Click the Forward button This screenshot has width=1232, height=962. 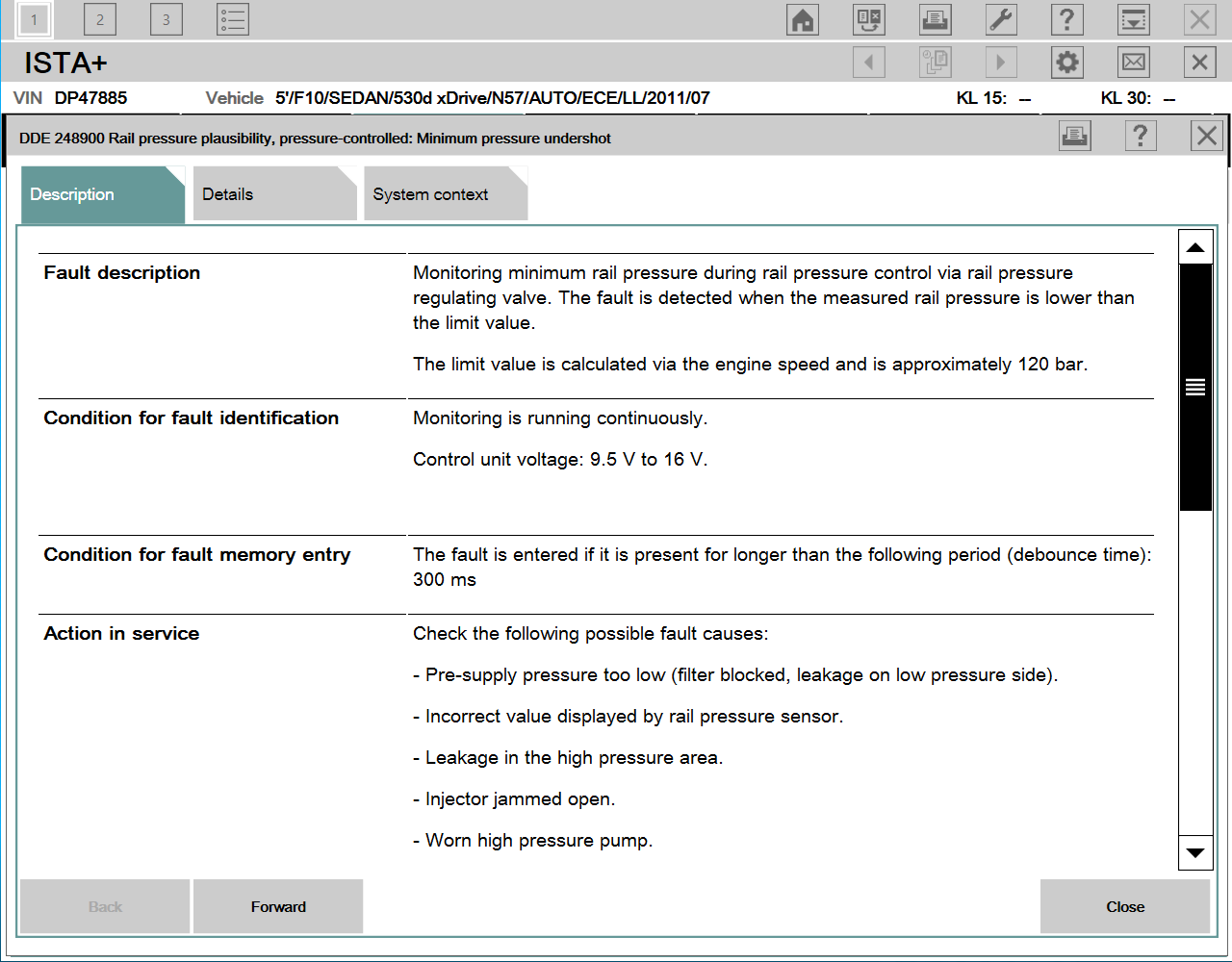click(278, 906)
